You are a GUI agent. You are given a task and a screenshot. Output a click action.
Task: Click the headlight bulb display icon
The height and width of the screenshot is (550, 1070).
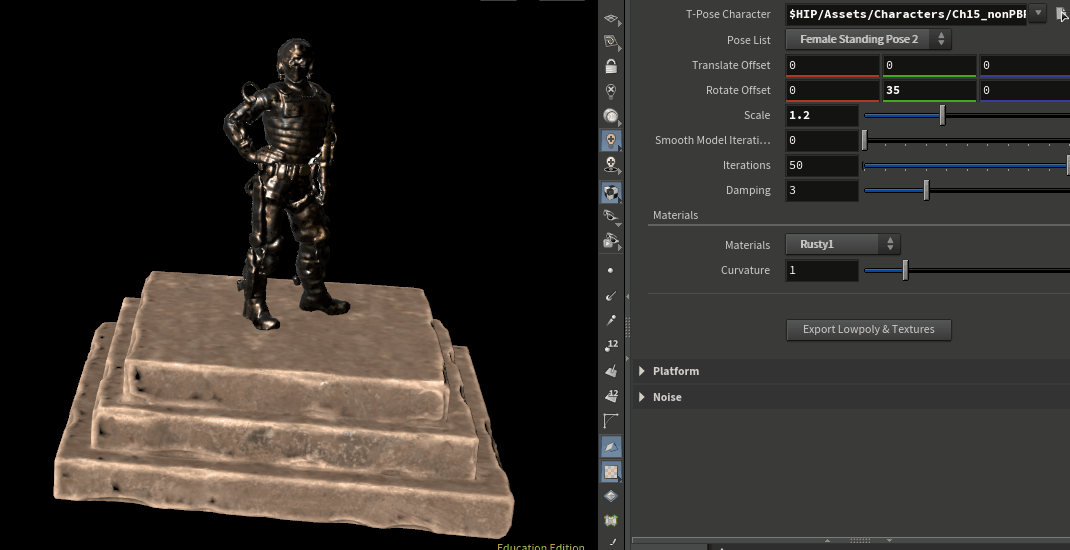(611, 116)
